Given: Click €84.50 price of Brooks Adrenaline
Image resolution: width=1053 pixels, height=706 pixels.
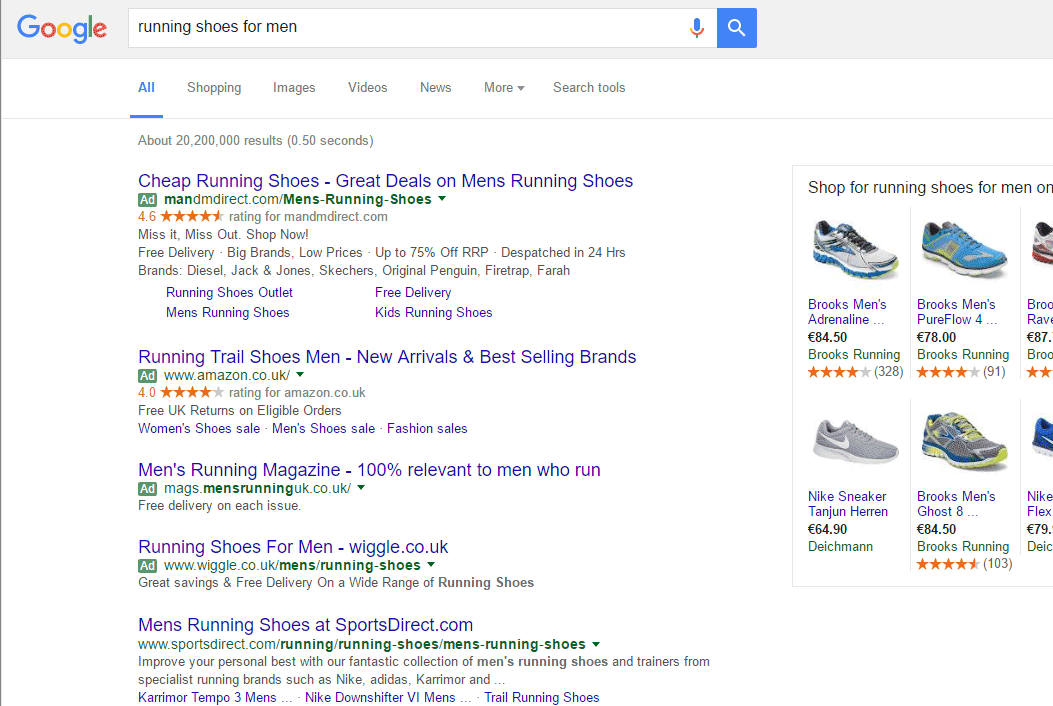Looking at the screenshot, I should click(x=827, y=337).
